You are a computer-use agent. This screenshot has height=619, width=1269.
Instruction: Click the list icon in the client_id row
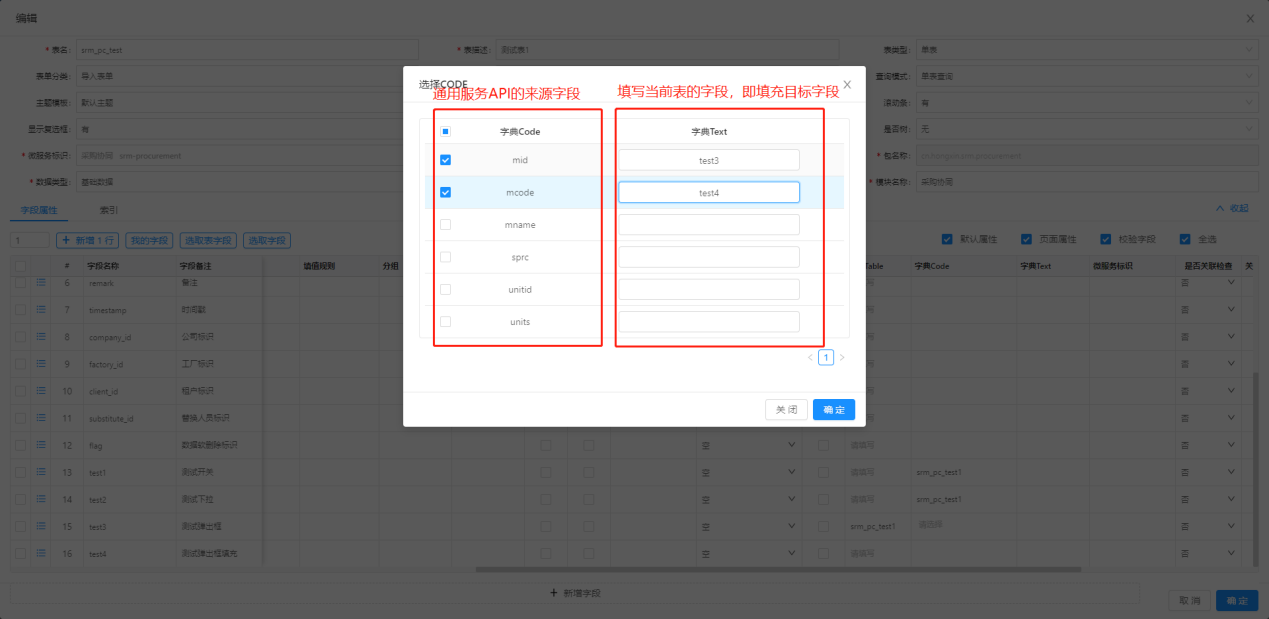coord(42,391)
